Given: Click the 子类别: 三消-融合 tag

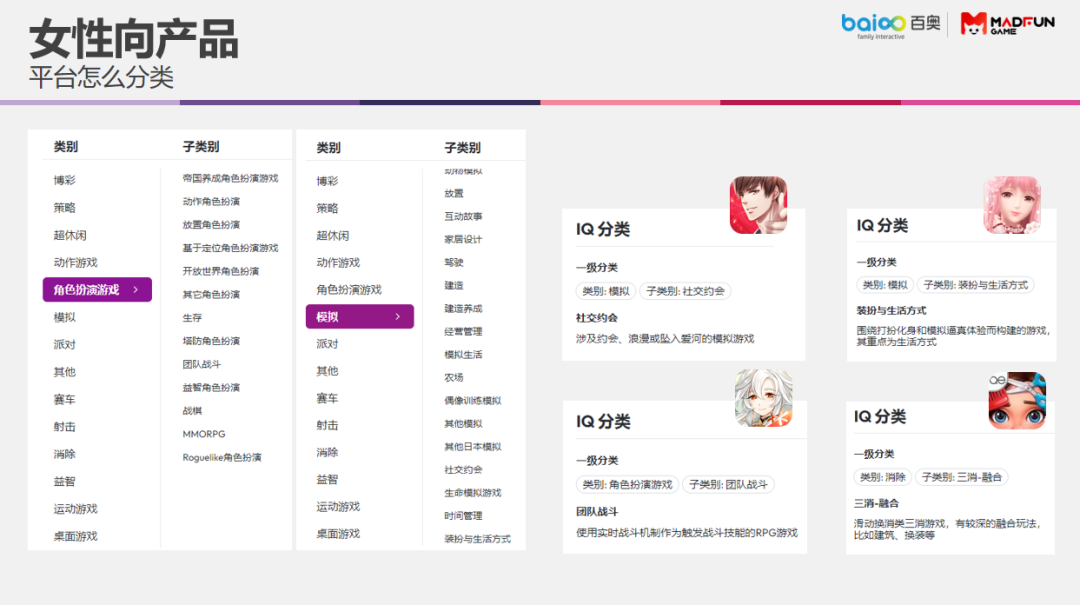Looking at the screenshot, I should 962,478.
